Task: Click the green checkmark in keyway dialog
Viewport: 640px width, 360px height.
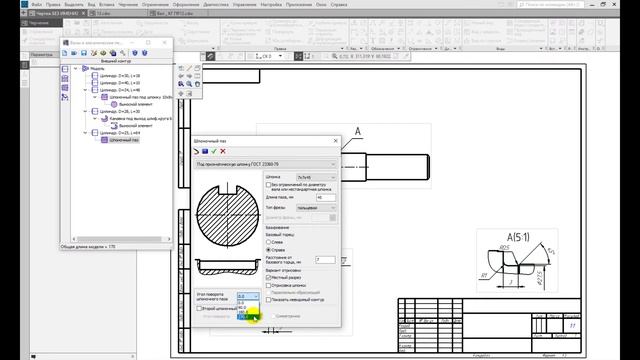Action: point(214,151)
